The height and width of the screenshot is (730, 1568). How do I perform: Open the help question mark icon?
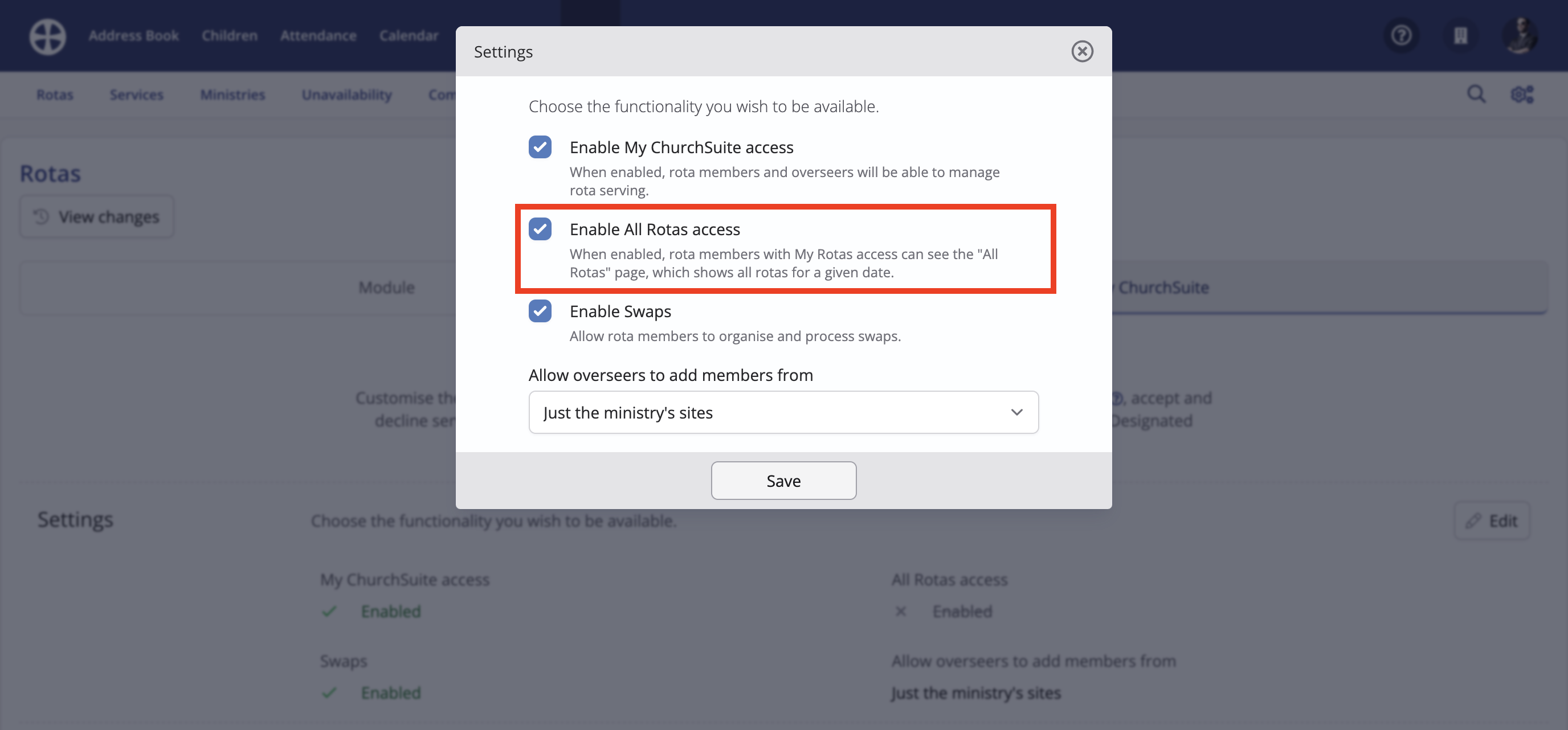1401,35
